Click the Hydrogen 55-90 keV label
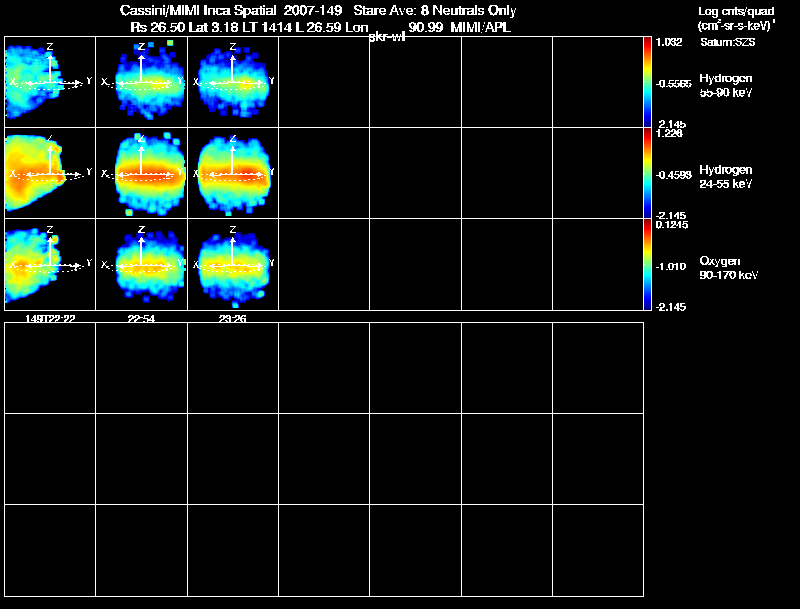800x609 pixels. tap(726, 85)
